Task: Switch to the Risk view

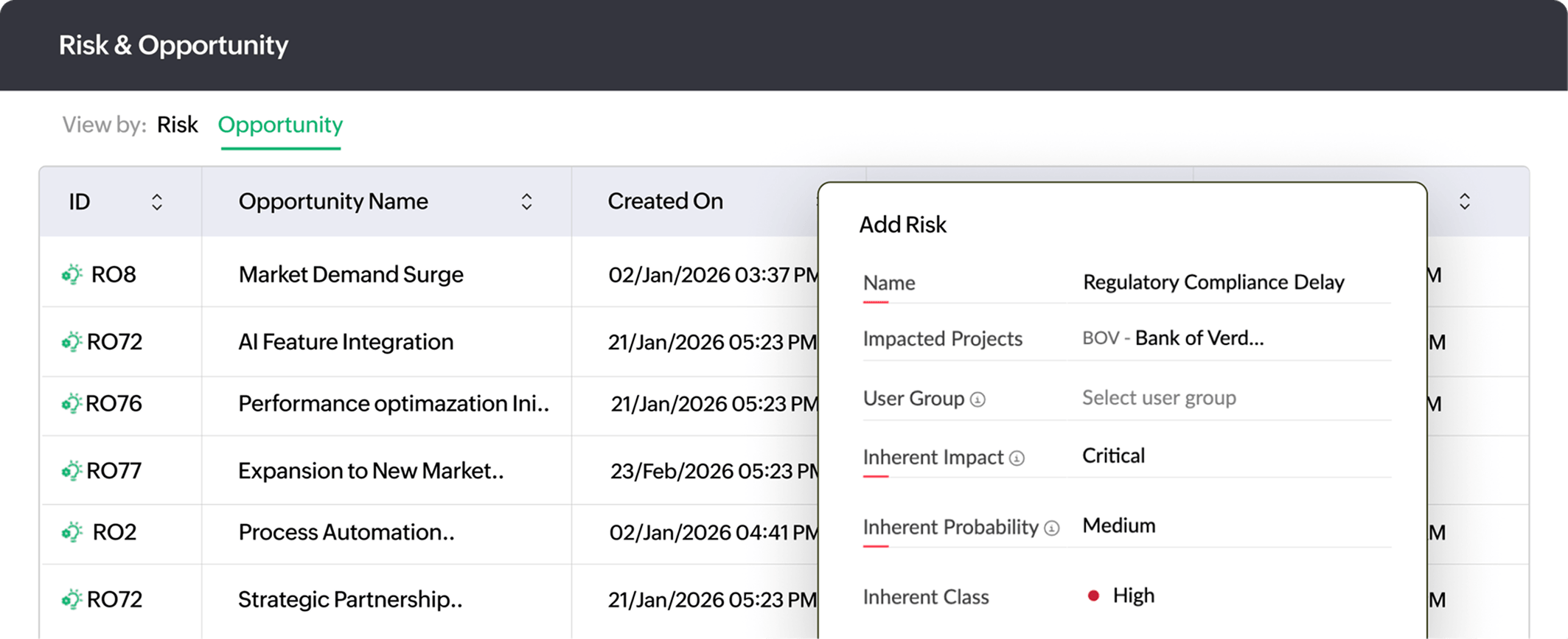Action: [x=177, y=125]
